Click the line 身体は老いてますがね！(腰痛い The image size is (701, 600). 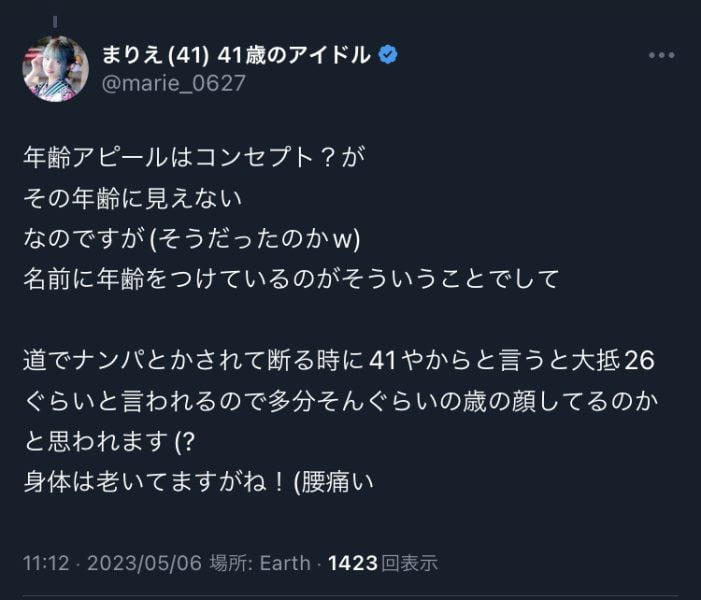[x=198, y=480]
